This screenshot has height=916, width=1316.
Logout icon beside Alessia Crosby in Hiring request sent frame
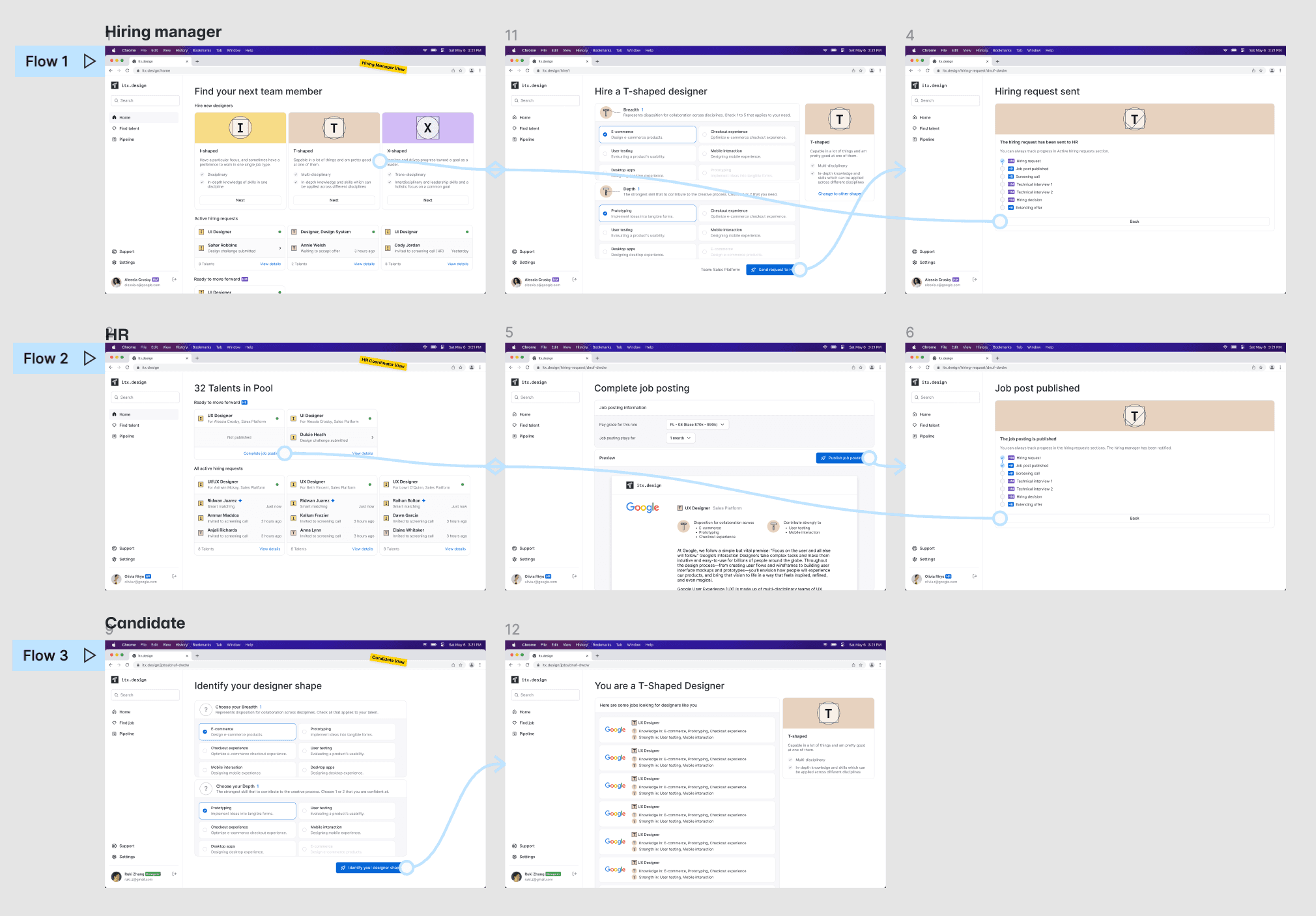point(975,279)
